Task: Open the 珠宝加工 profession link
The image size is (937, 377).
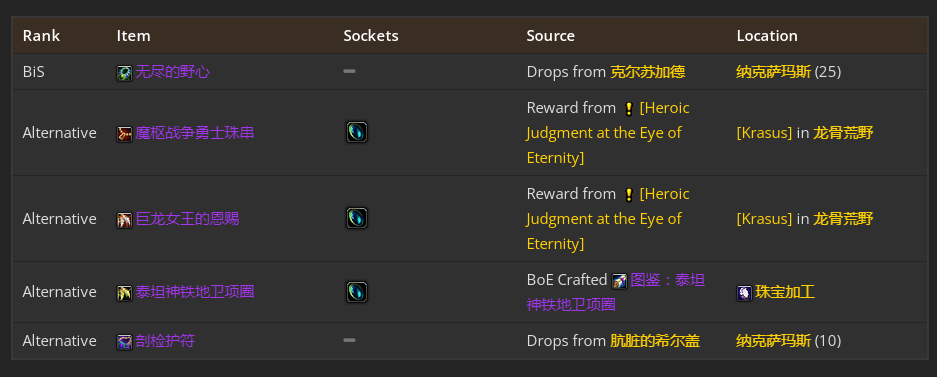Action: pyautogui.click(x=785, y=292)
